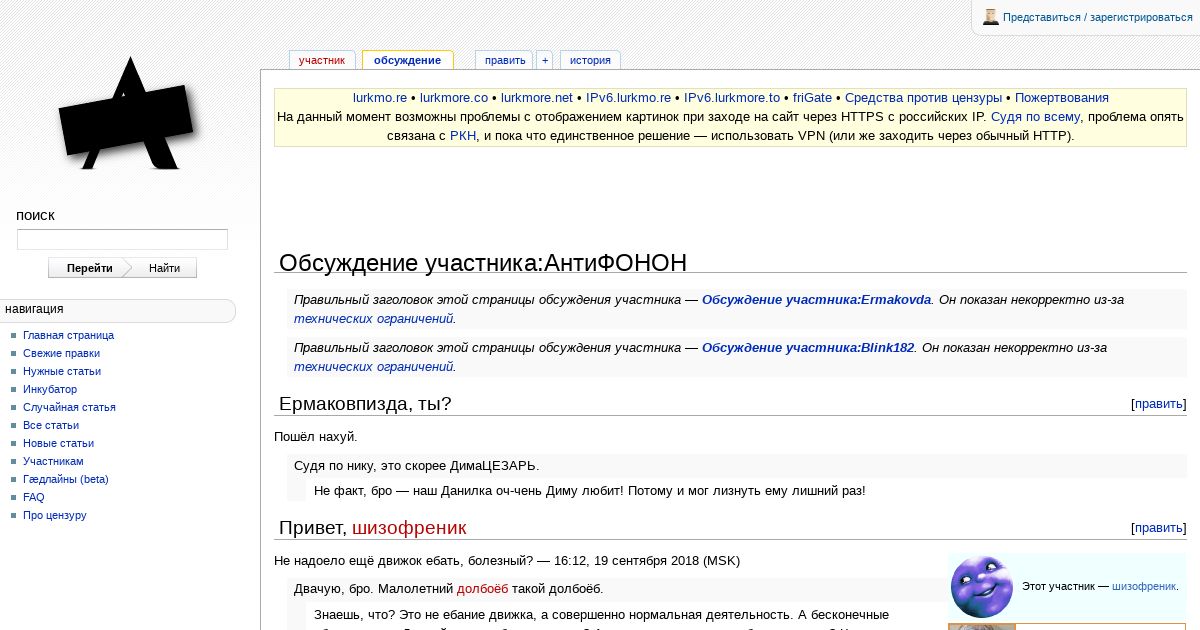This screenshot has height=630, width=1200.
Task: Open the 'Пожертвования' link
Action: tap(1062, 98)
